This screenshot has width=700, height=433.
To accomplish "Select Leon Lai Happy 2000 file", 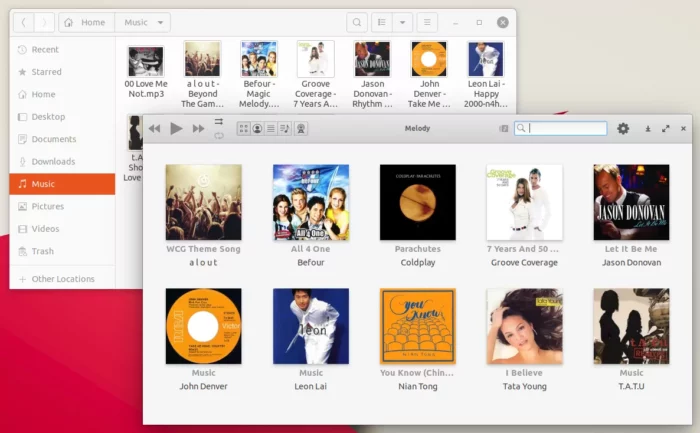I will pyautogui.click(x=486, y=75).
